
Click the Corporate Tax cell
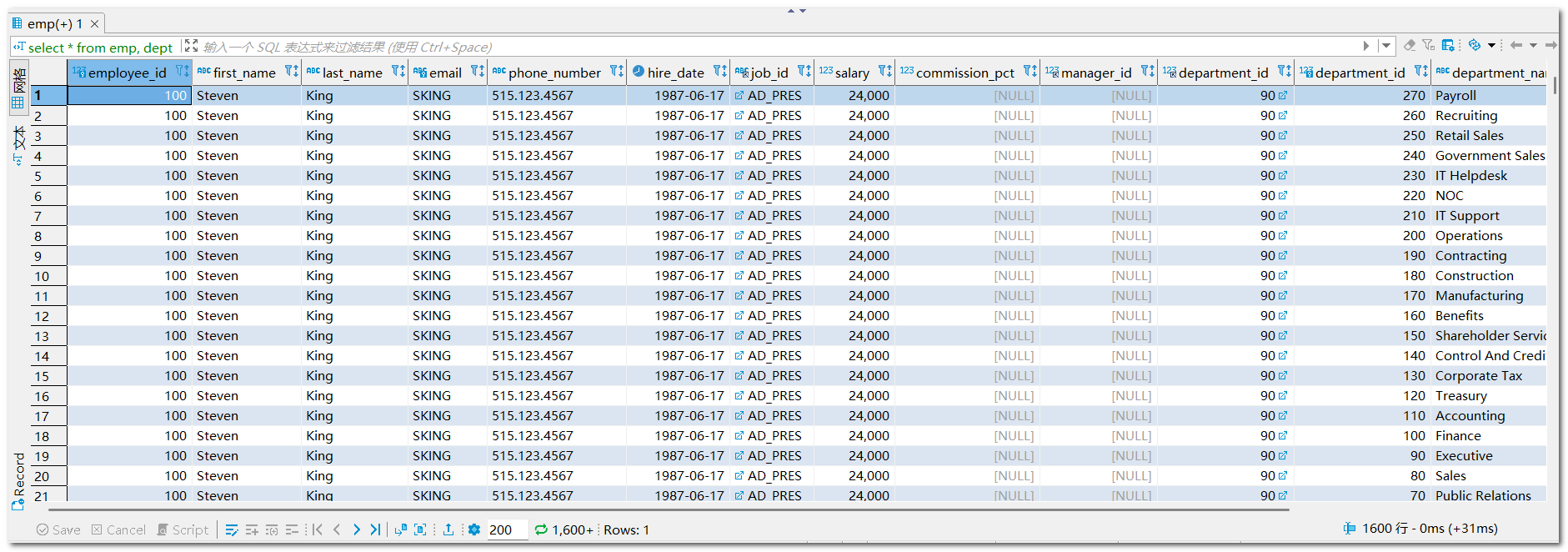[1489, 375]
